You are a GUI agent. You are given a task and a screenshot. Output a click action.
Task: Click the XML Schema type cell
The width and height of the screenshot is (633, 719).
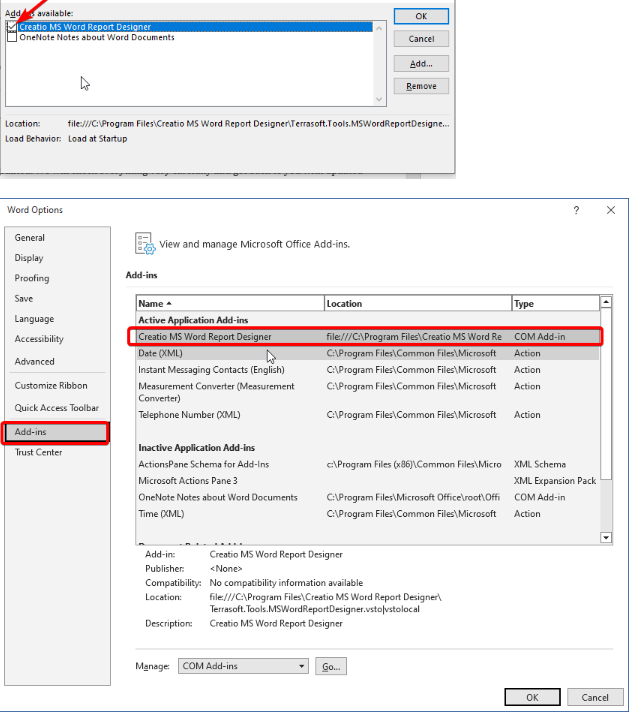[x=539, y=464]
